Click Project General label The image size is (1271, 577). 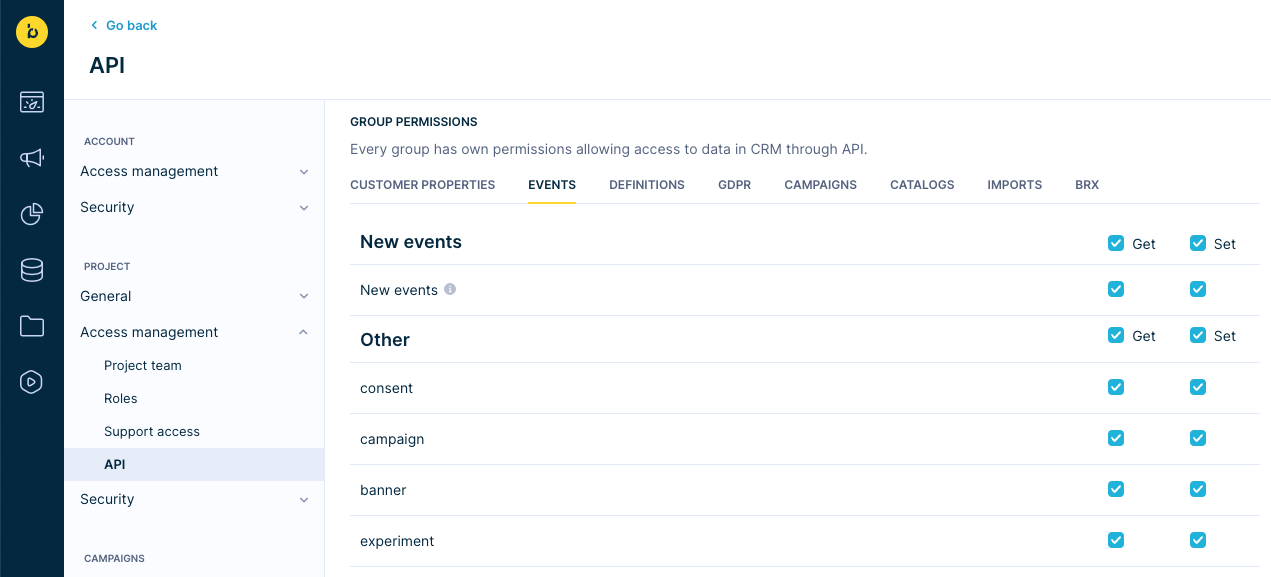tap(106, 296)
